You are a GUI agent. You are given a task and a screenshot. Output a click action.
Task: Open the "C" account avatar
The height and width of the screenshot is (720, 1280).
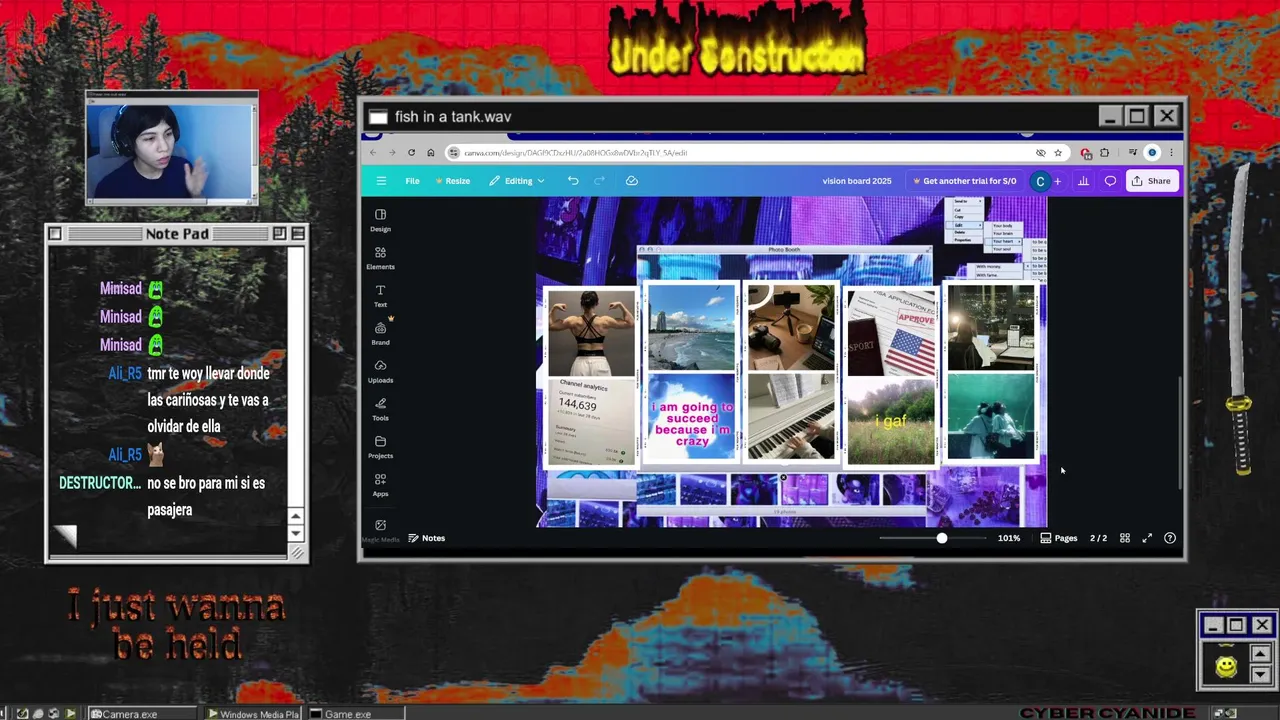coord(1040,181)
